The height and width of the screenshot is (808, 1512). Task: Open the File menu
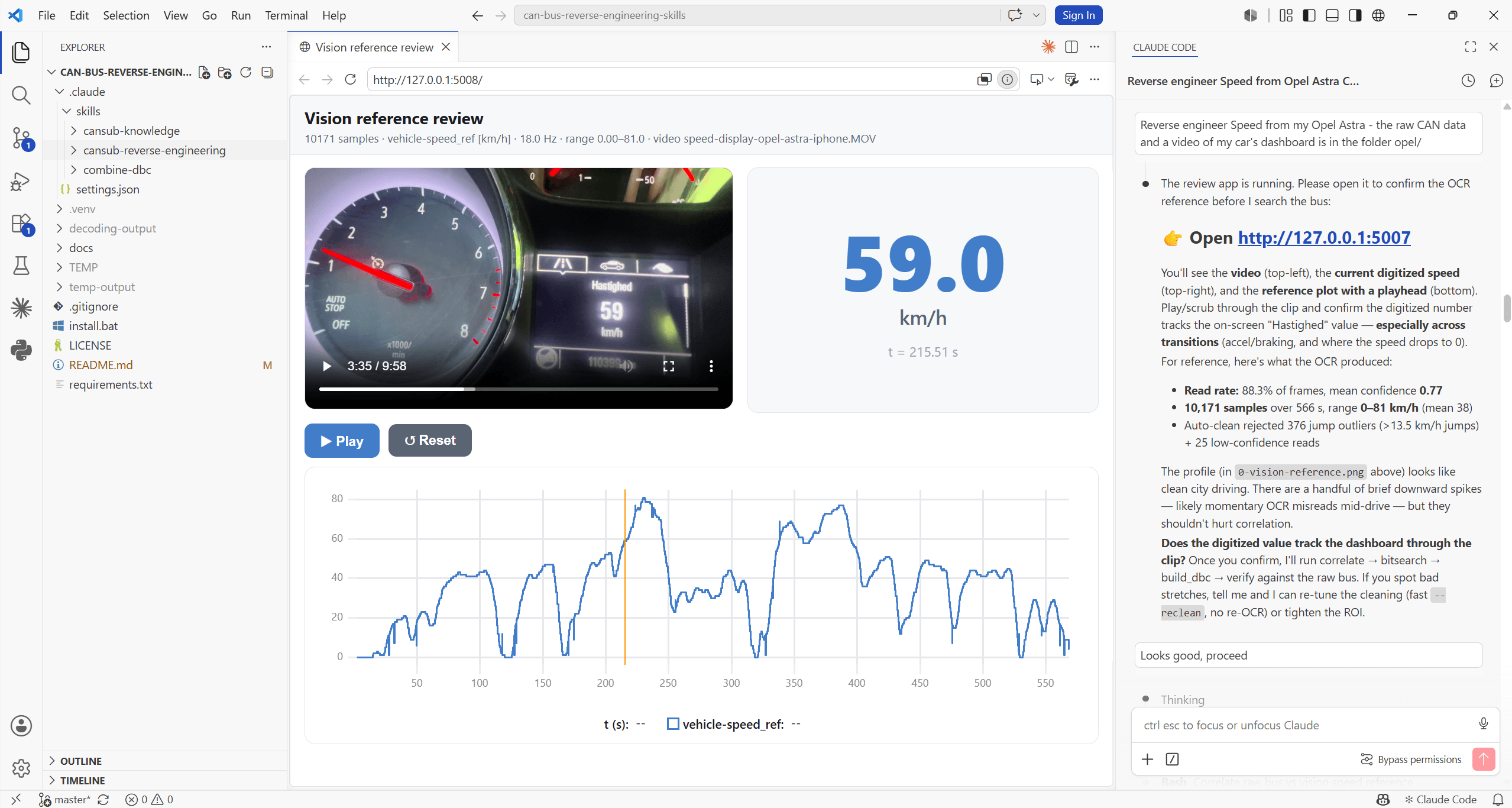[x=46, y=15]
